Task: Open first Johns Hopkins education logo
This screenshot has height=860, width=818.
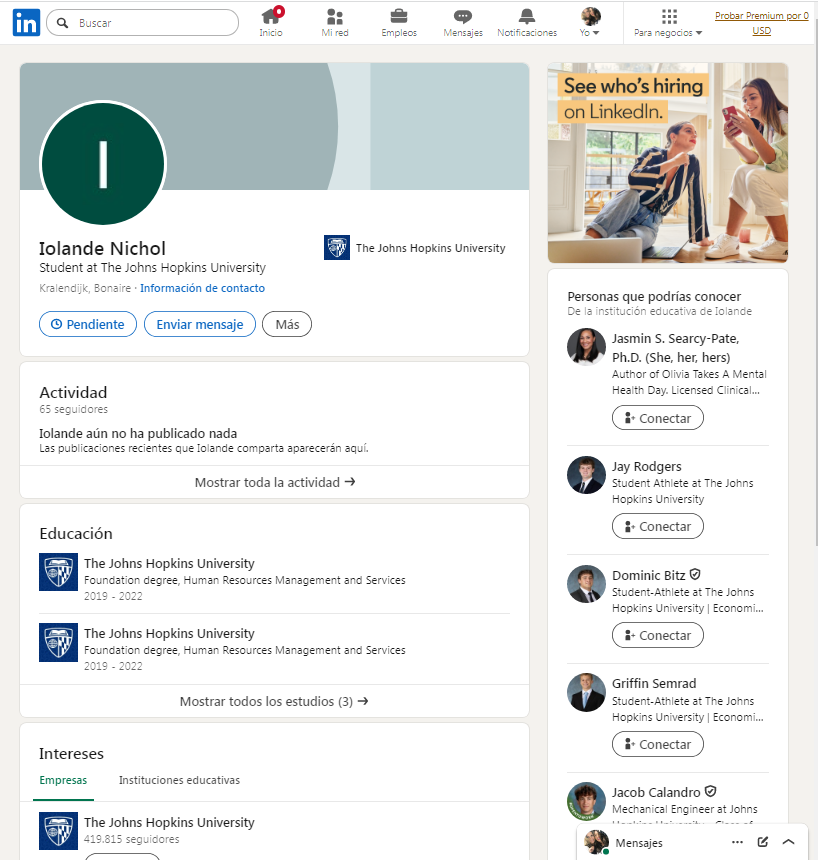Action: (58, 572)
